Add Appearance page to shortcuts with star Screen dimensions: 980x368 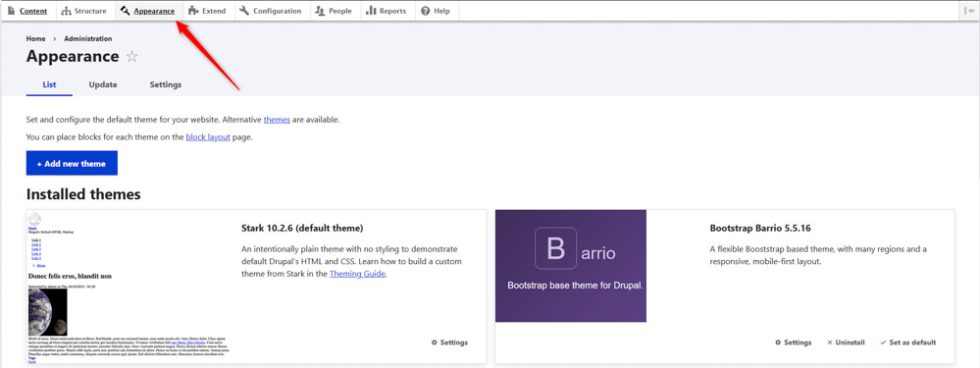point(132,57)
